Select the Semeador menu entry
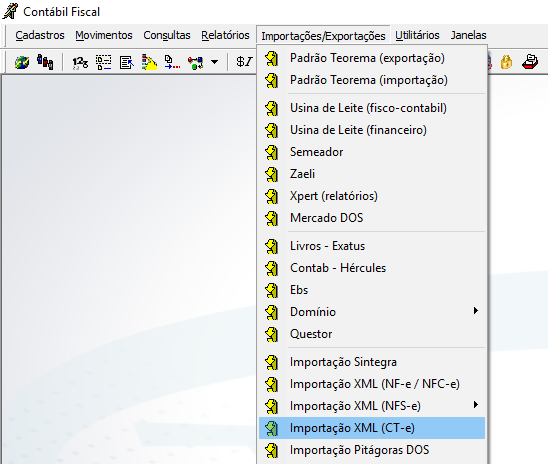The image size is (548, 464). pyautogui.click(x=372, y=152)
